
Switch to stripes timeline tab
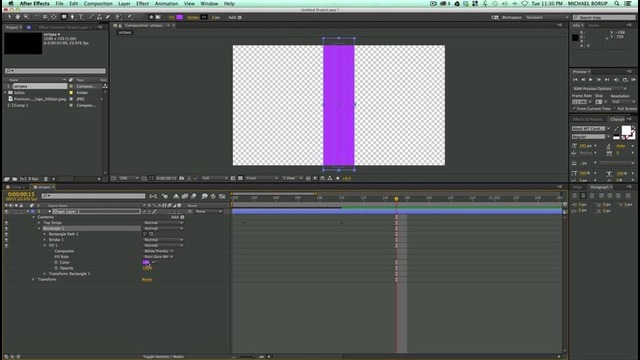(x=44, y=187)
